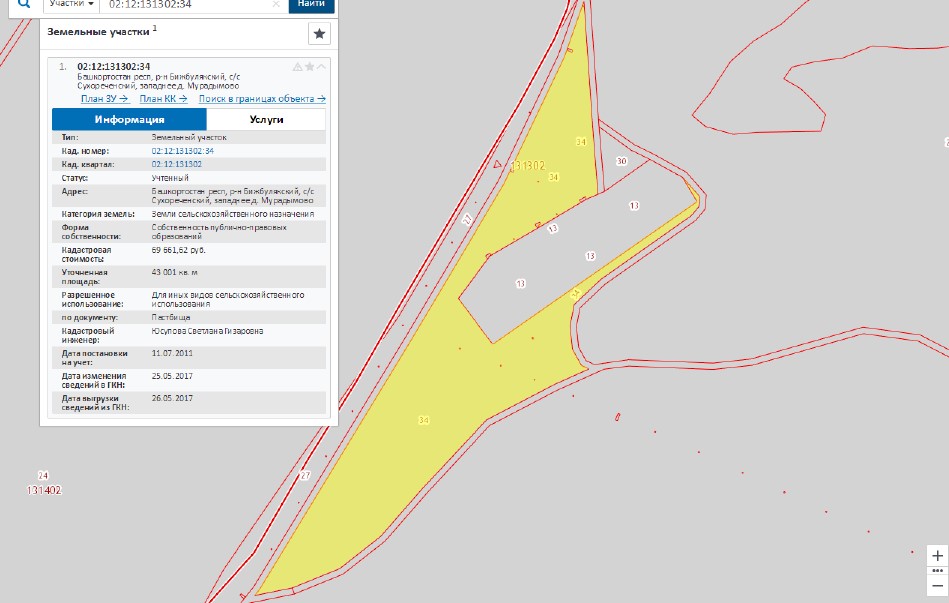Zoom in the map with plus button
This screenshot has height=603, width=949.
coord(937,555)
